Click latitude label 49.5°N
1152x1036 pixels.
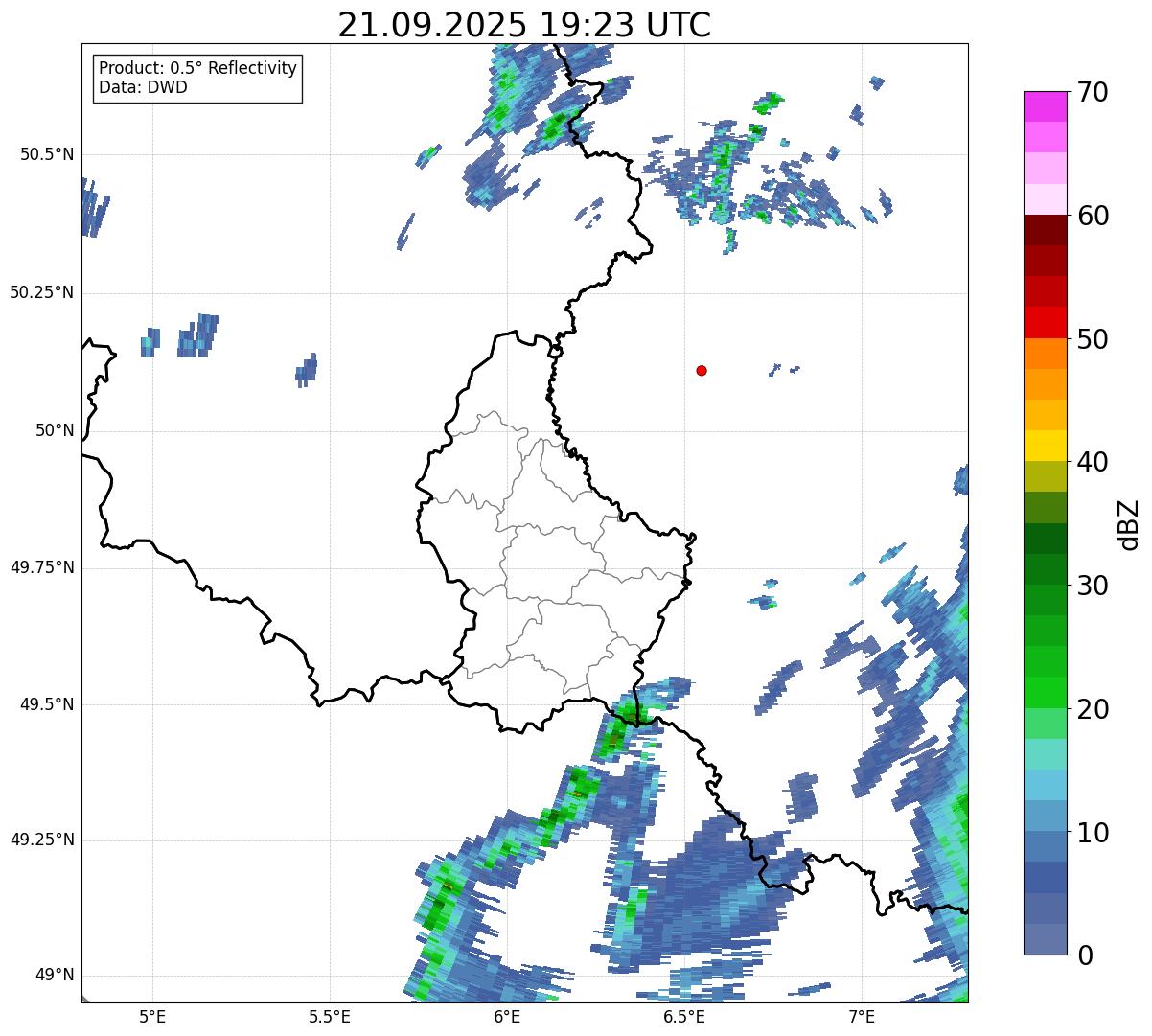coord(47,704)
